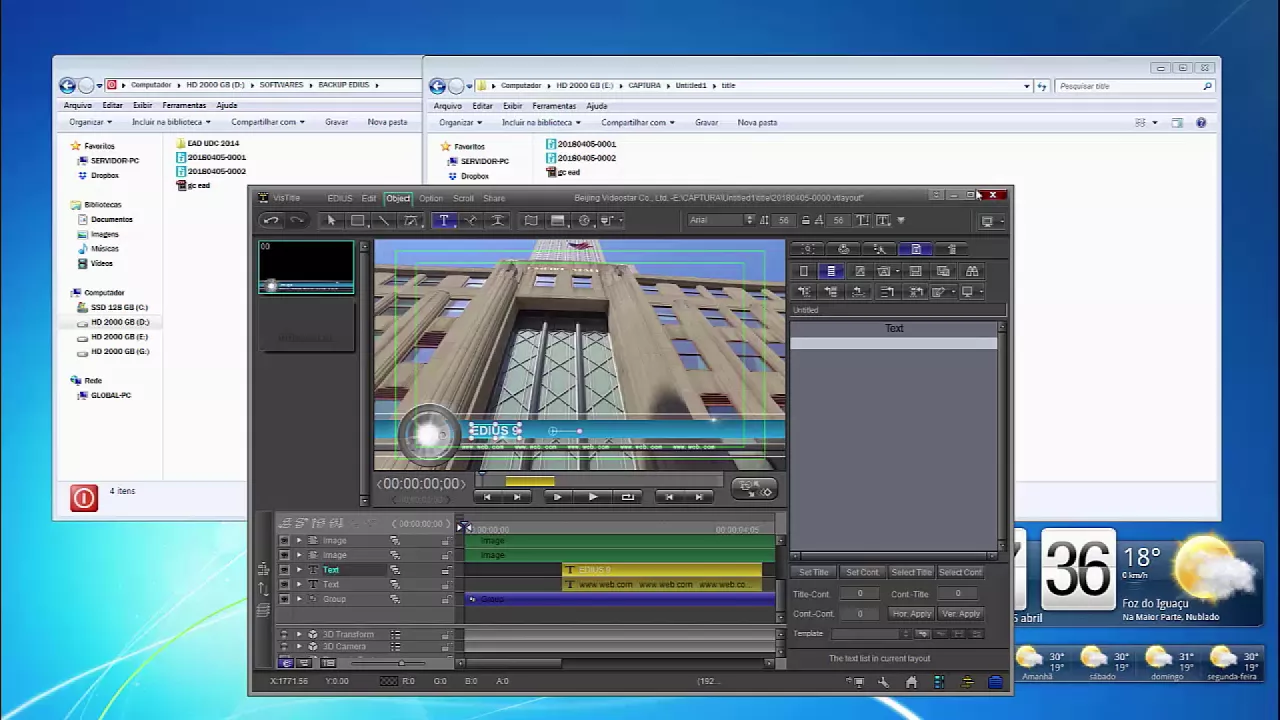Click the keyframe settings button beside transport

coord(753,488)
